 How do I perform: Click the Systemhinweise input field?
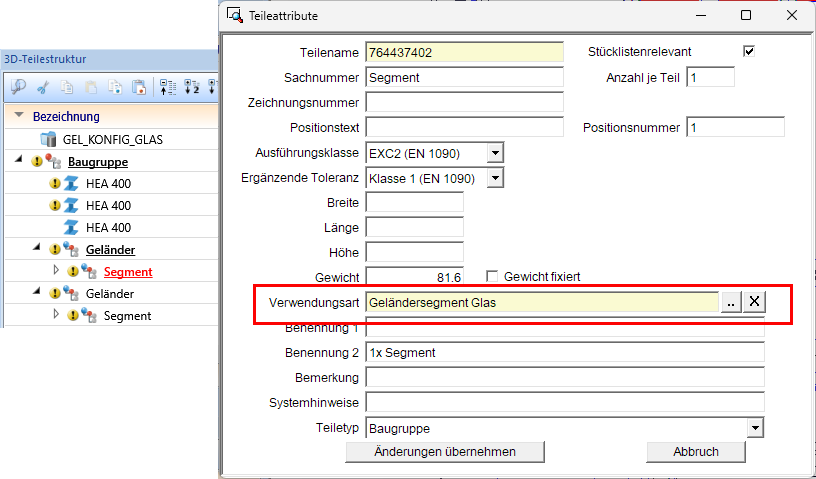coord(565,402)
